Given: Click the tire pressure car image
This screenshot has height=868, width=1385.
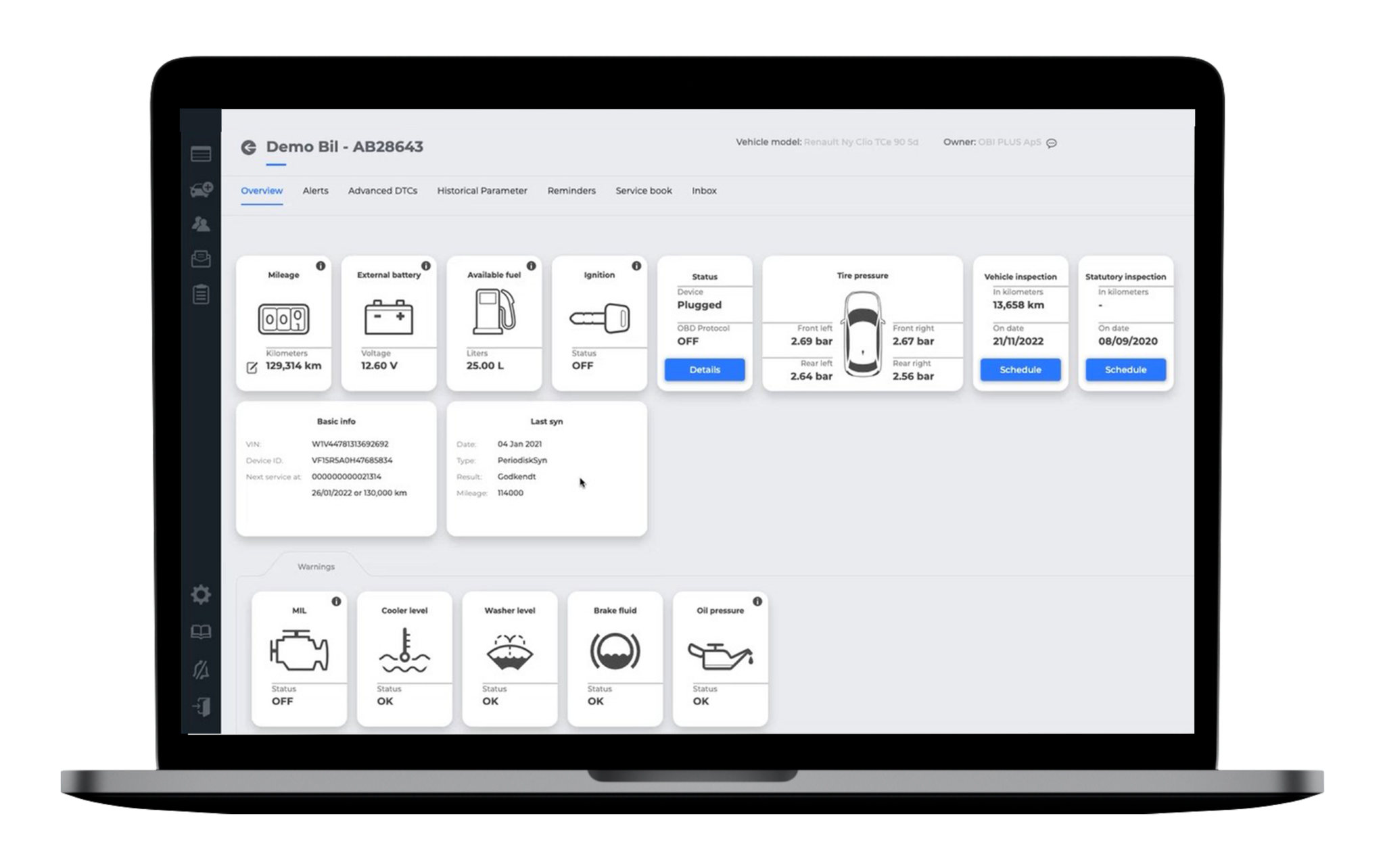Looking at the screenshot, I should [x=862, y=335].
